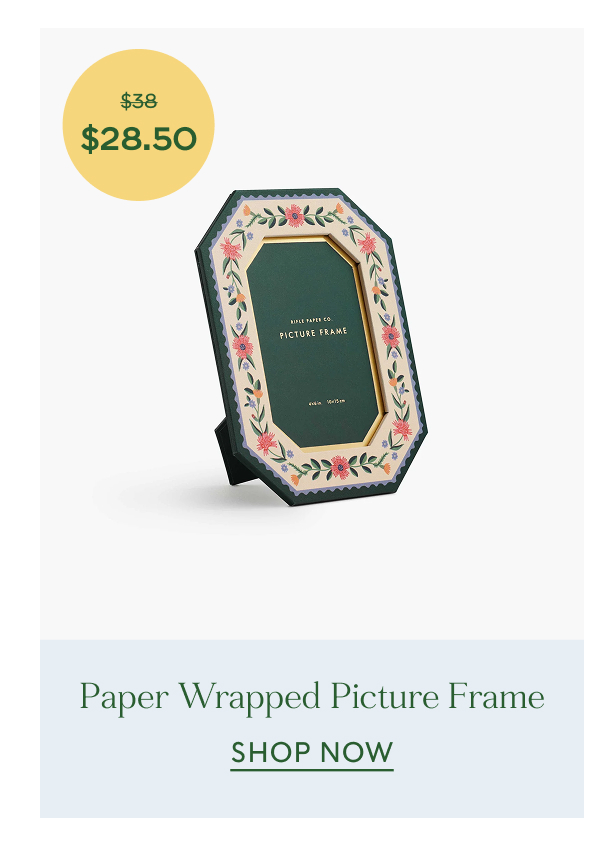Open the octagonal picture frame product image
Image resolution: width=600 pixels, height=862 pixels.
tap(311, 347)
